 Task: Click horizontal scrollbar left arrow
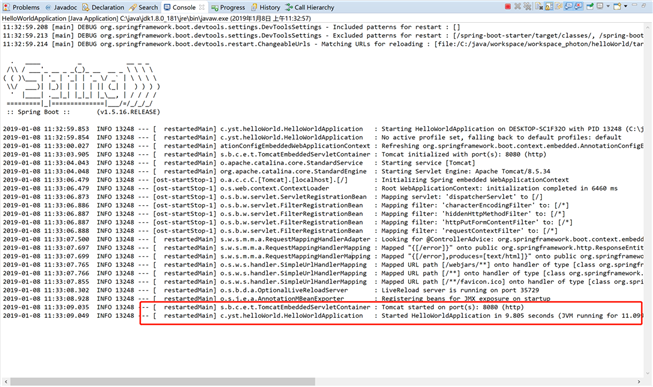coord(5,382)
